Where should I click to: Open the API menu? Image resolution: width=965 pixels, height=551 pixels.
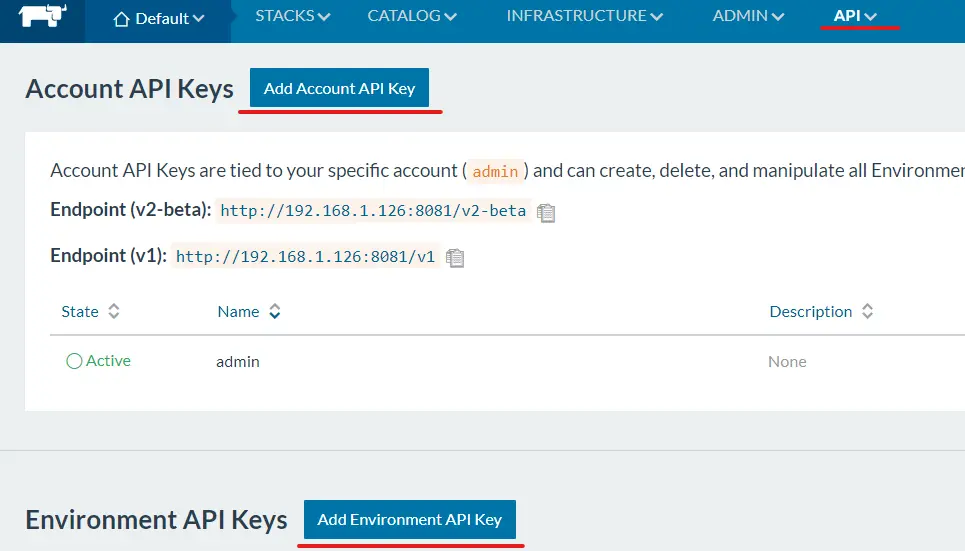pyautogui.click(x=855, y=16)
